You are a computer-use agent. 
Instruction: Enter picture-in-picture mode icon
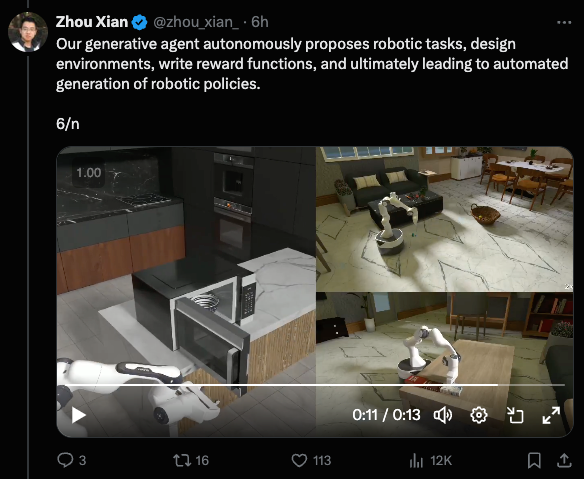(515, 415)
